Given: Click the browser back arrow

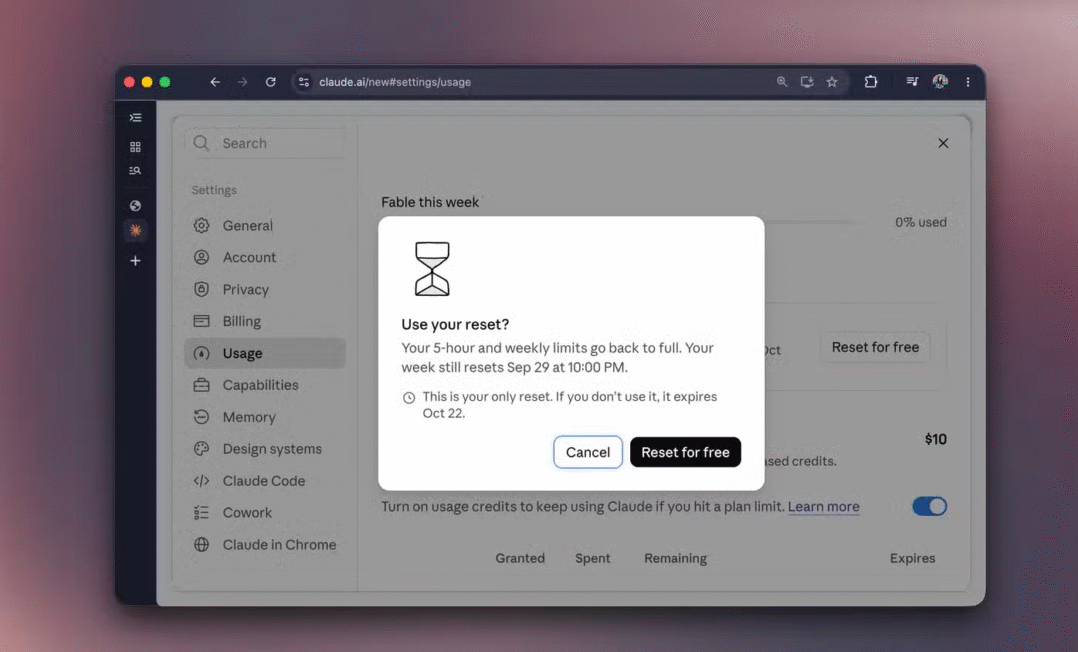Looking at the screenshot, I should (x=215, y=82).
